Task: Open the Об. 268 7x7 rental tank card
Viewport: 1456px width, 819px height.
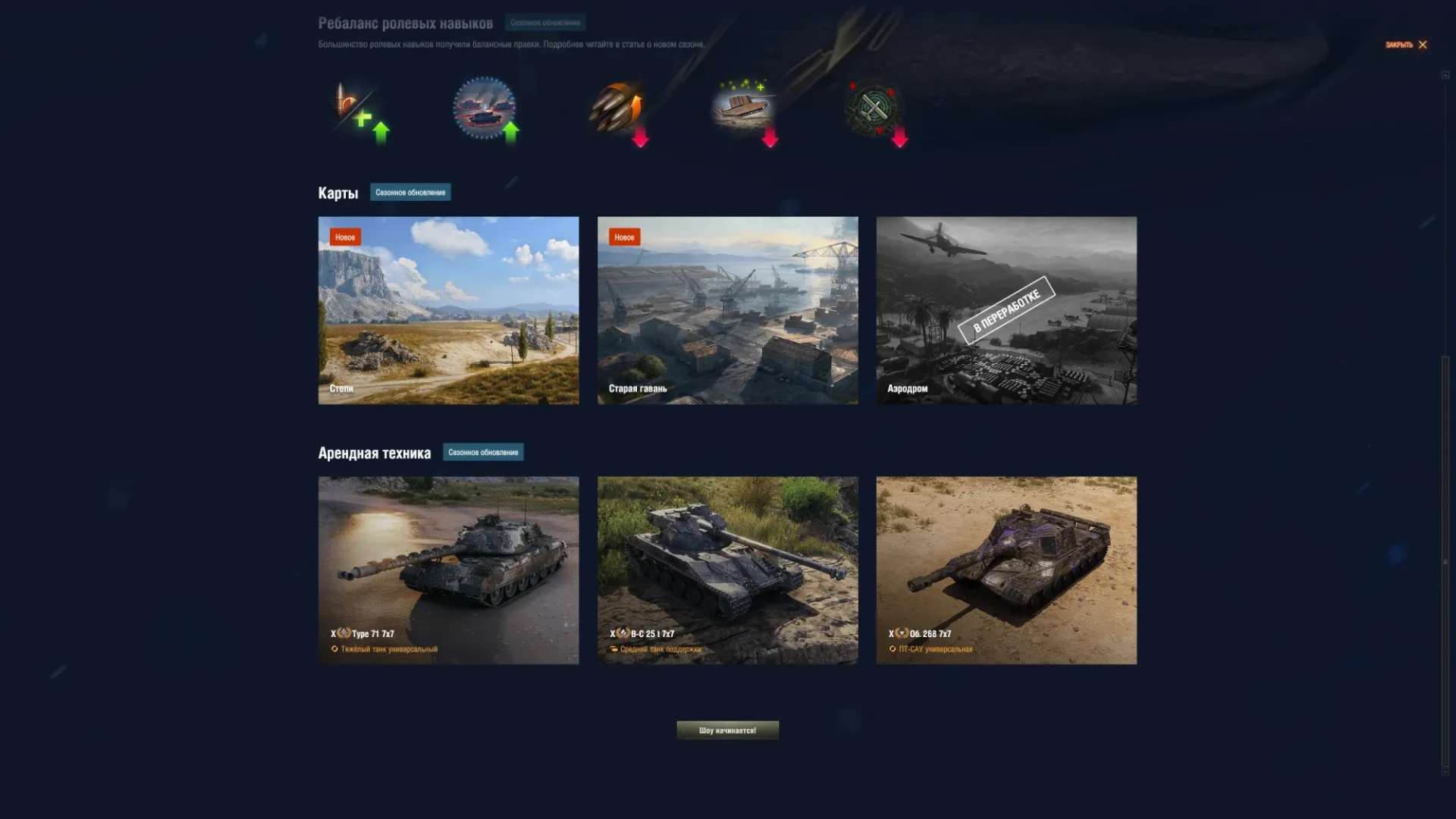Action: click(x=1006, y=570)
